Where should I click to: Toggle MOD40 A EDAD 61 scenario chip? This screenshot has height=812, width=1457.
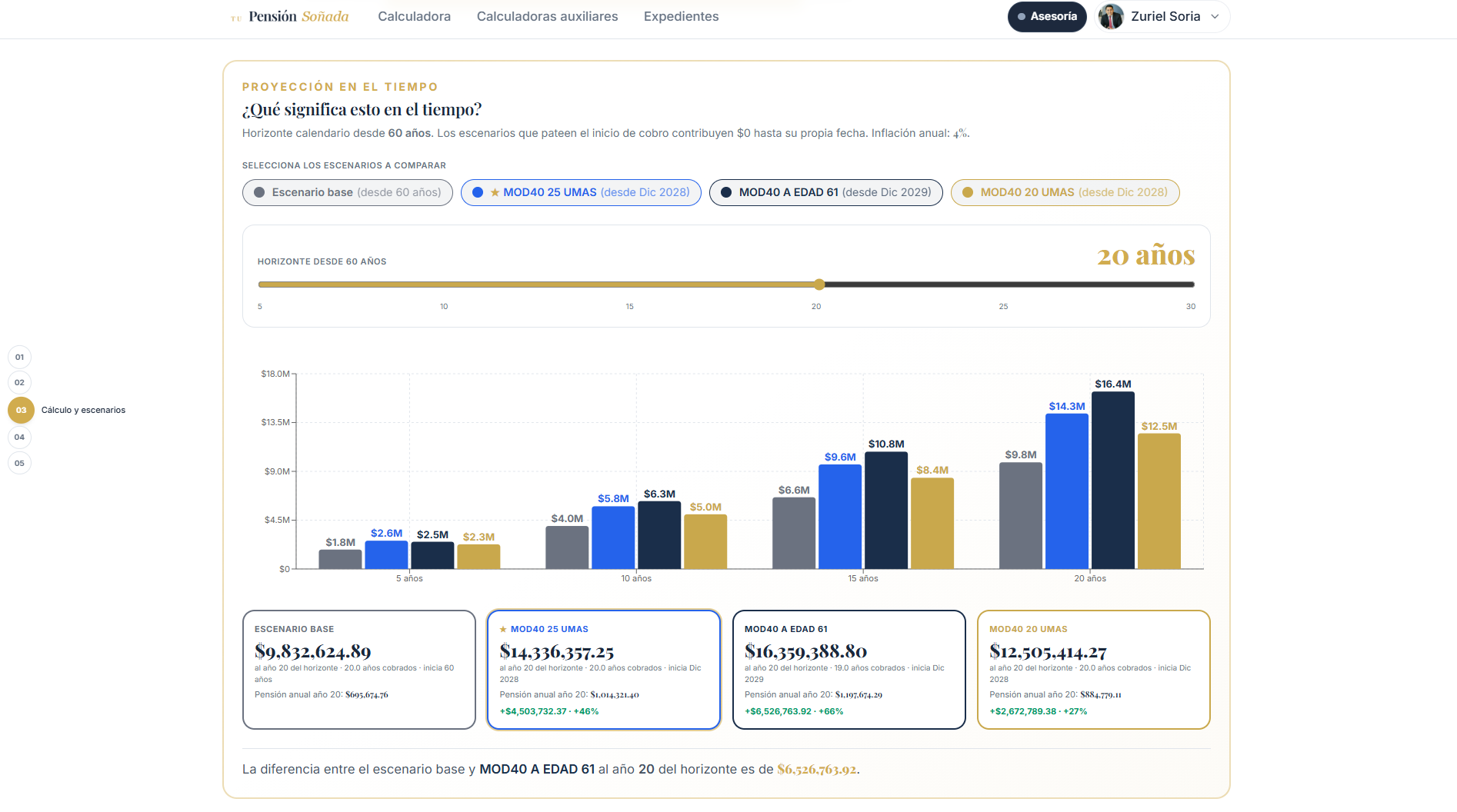click(825, 192)
